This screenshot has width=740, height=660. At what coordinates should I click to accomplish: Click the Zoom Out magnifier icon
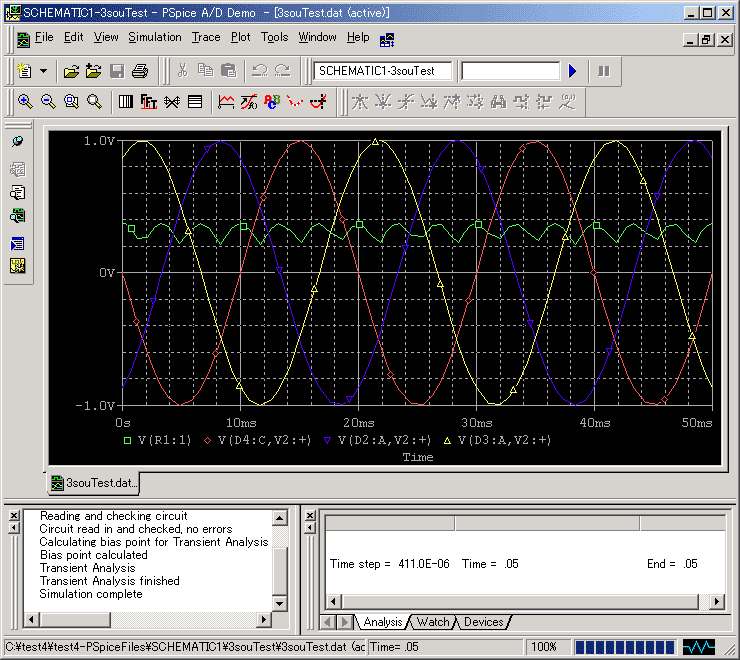coord(48,101)
